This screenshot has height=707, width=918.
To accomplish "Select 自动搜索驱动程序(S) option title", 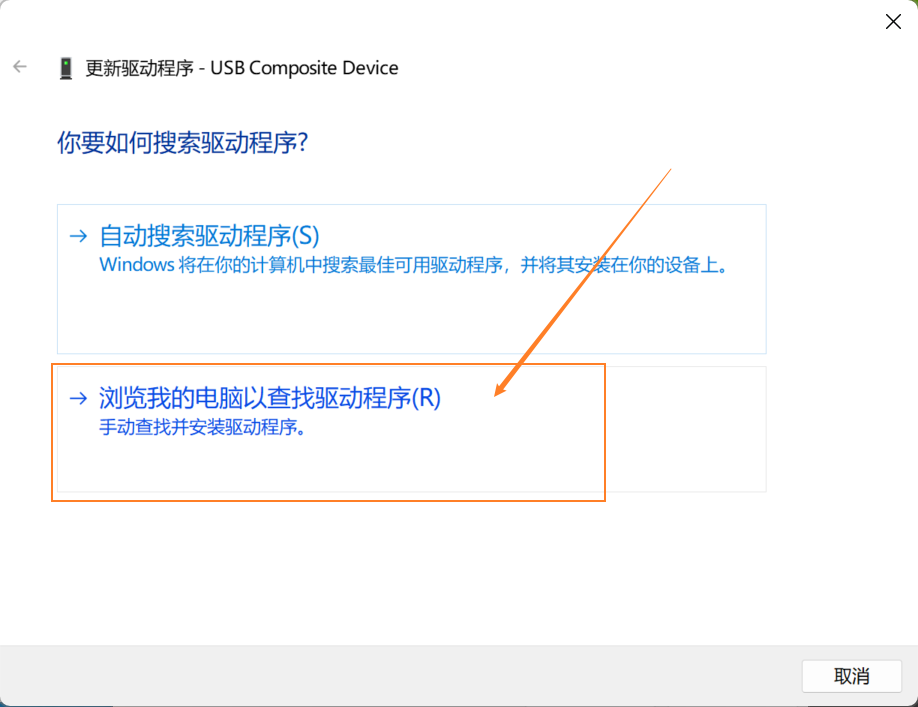I will pos(210,236).
